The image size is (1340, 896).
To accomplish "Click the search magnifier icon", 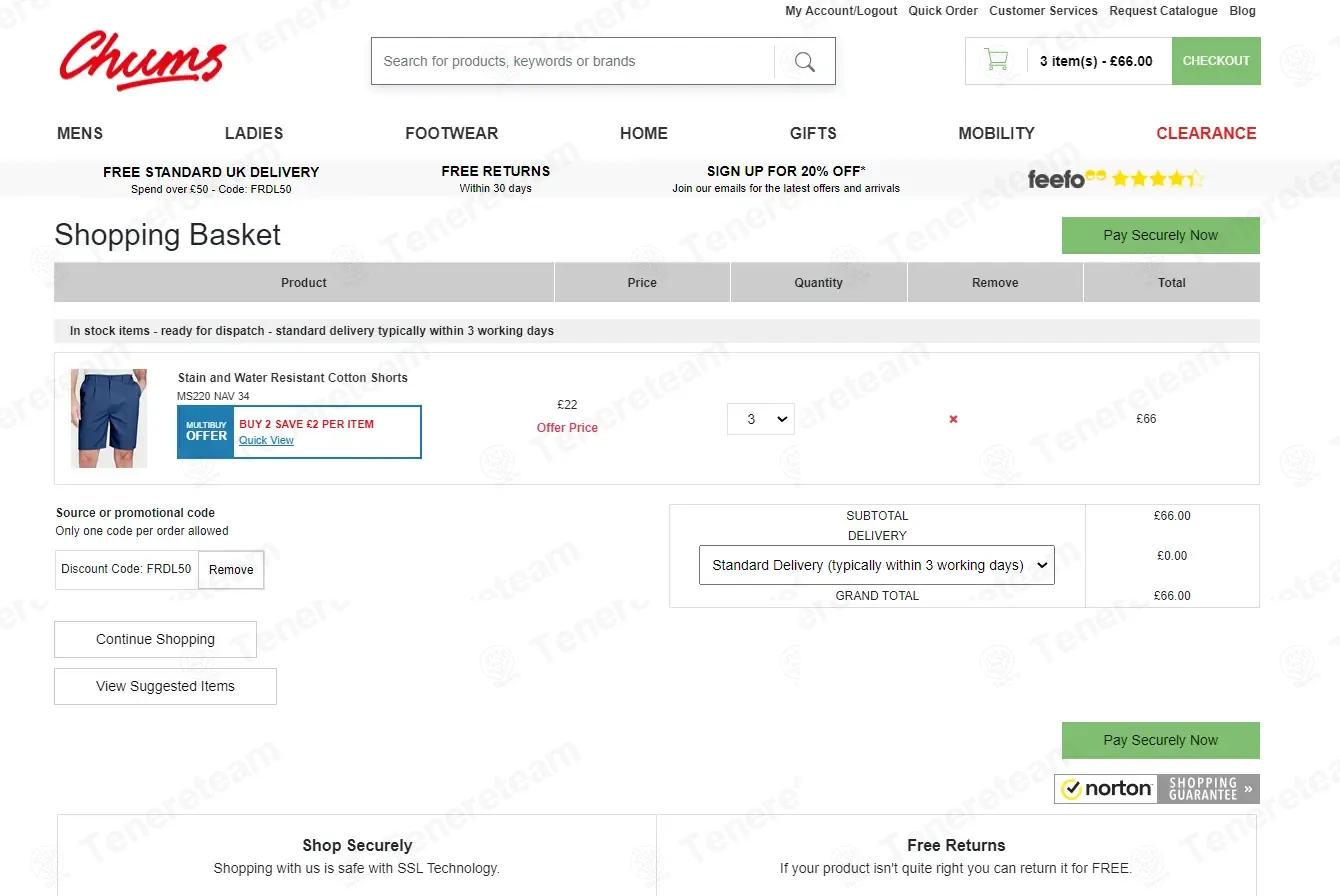I will pos(805,62).
